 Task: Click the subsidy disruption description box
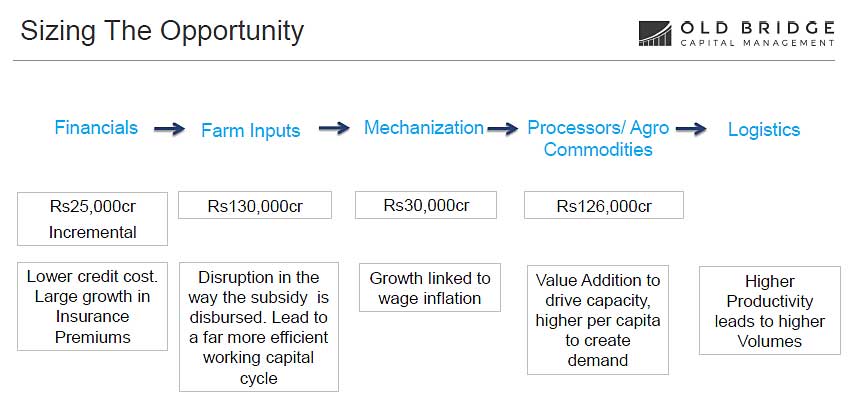click(258, 327)
